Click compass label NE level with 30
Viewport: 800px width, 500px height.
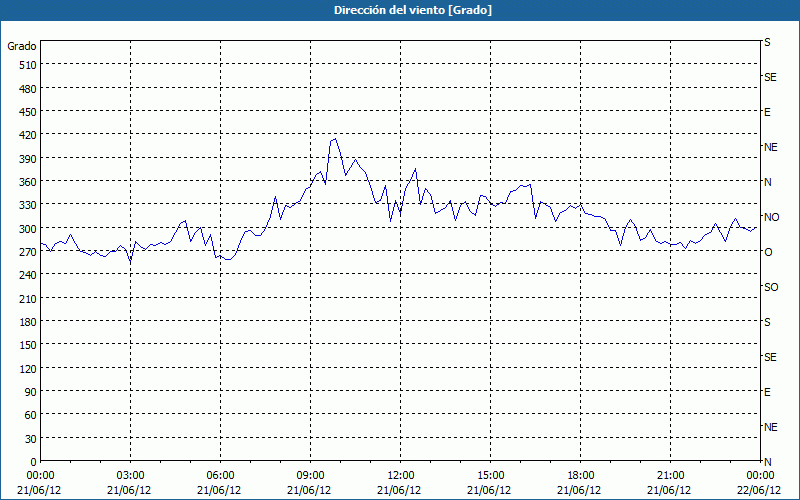coord(770,427)
